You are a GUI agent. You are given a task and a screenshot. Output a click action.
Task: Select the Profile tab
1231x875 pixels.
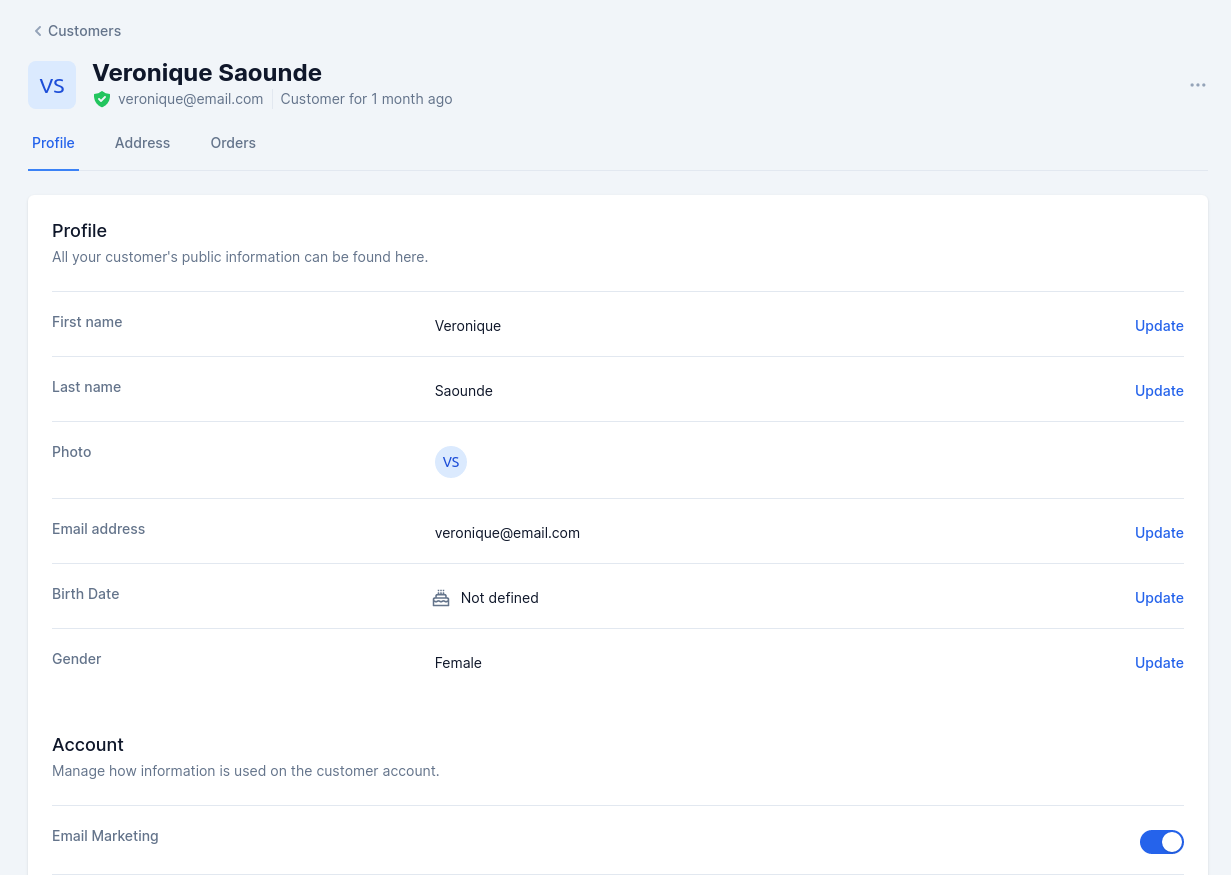[53, 143]
